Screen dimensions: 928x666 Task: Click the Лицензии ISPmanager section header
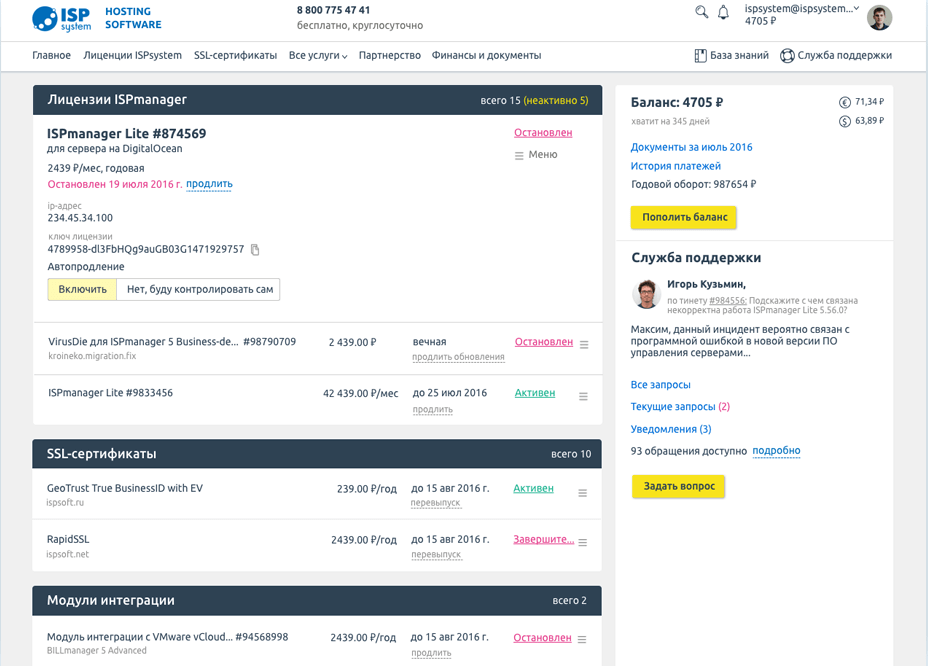(317, 100)
